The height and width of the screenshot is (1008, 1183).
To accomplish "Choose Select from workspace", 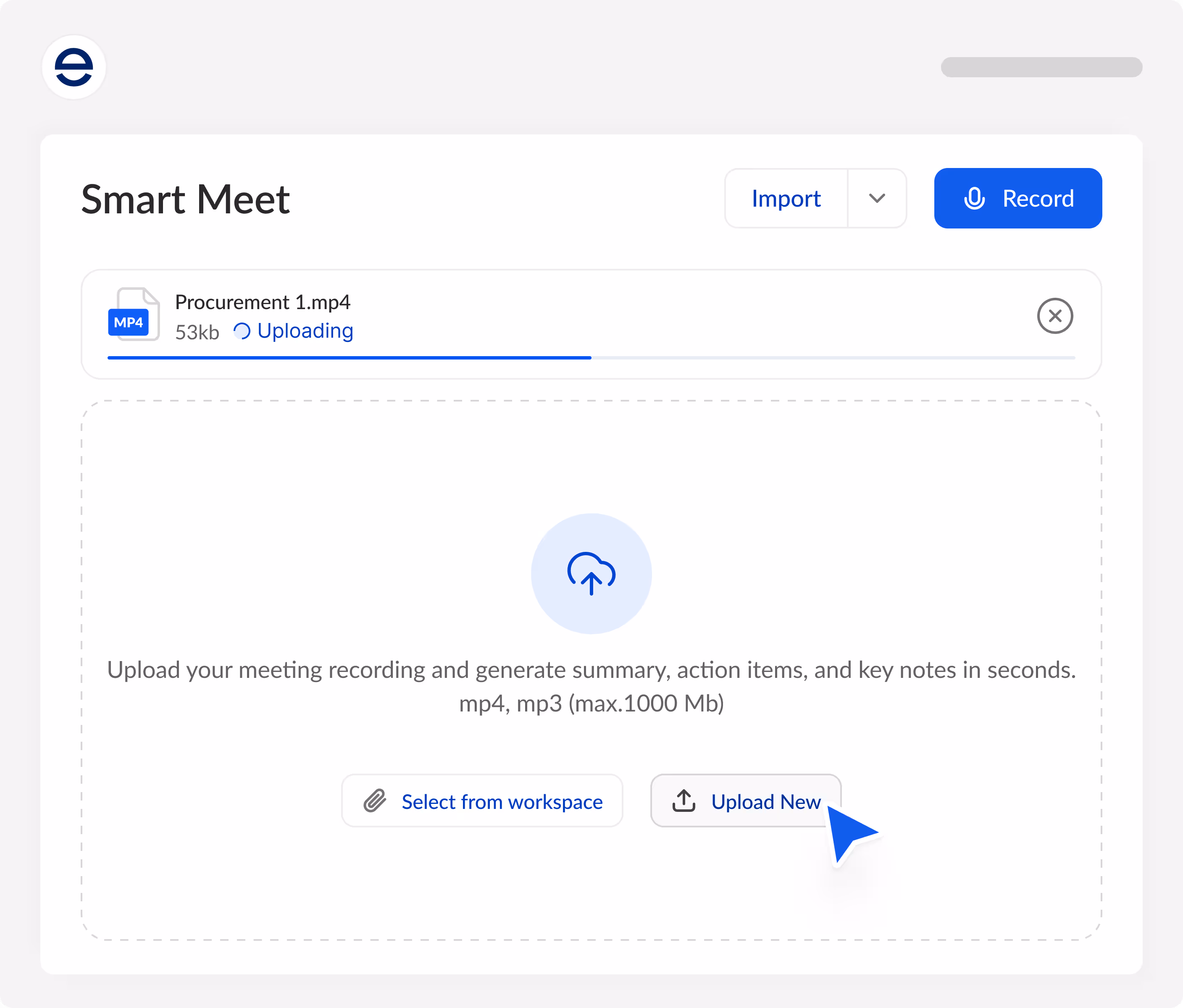I will 482,801.
